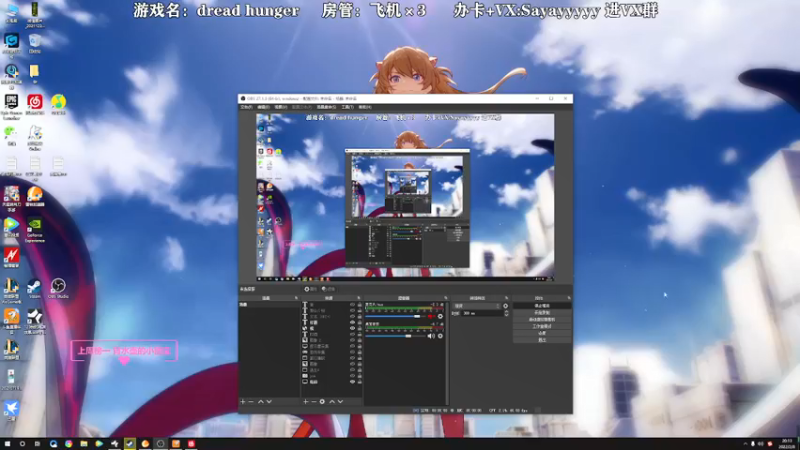The height and width of the screenshot is (450, 800).
Task: Toggle visibility eye of topmost source row
Action: pos(352,305)
